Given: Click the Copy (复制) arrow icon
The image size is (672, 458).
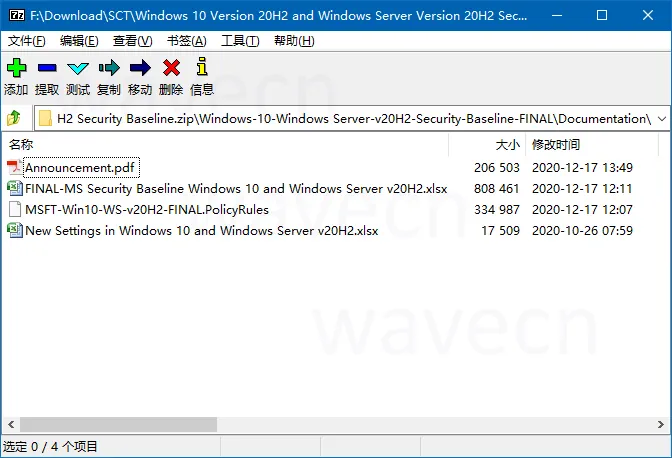Looking at the screenshot, I should pos(109,68).
